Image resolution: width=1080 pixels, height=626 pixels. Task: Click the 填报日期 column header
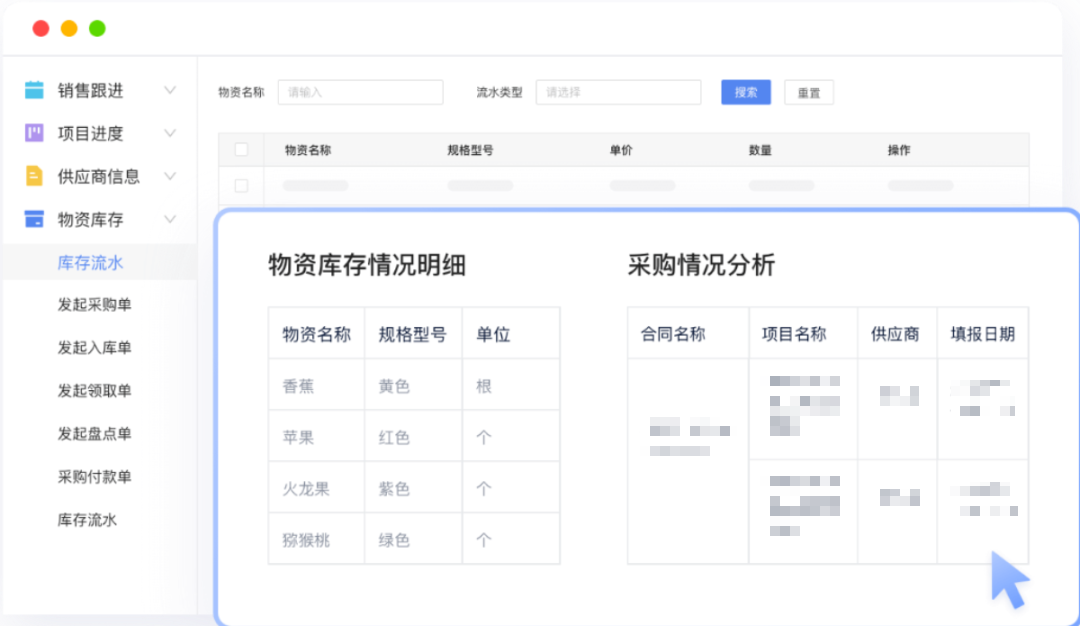982,334
